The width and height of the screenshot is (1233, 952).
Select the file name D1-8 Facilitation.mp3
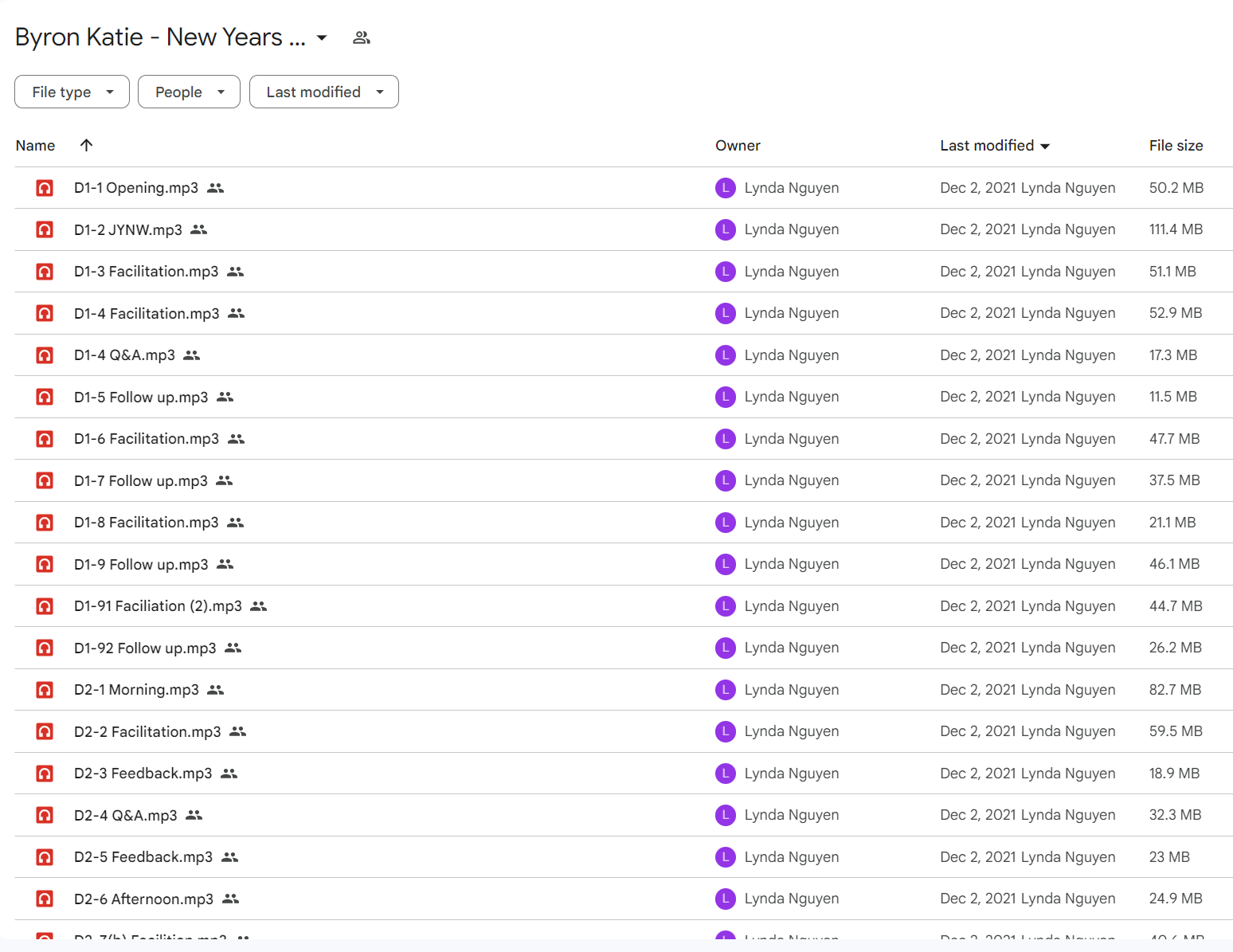(147, 523)
